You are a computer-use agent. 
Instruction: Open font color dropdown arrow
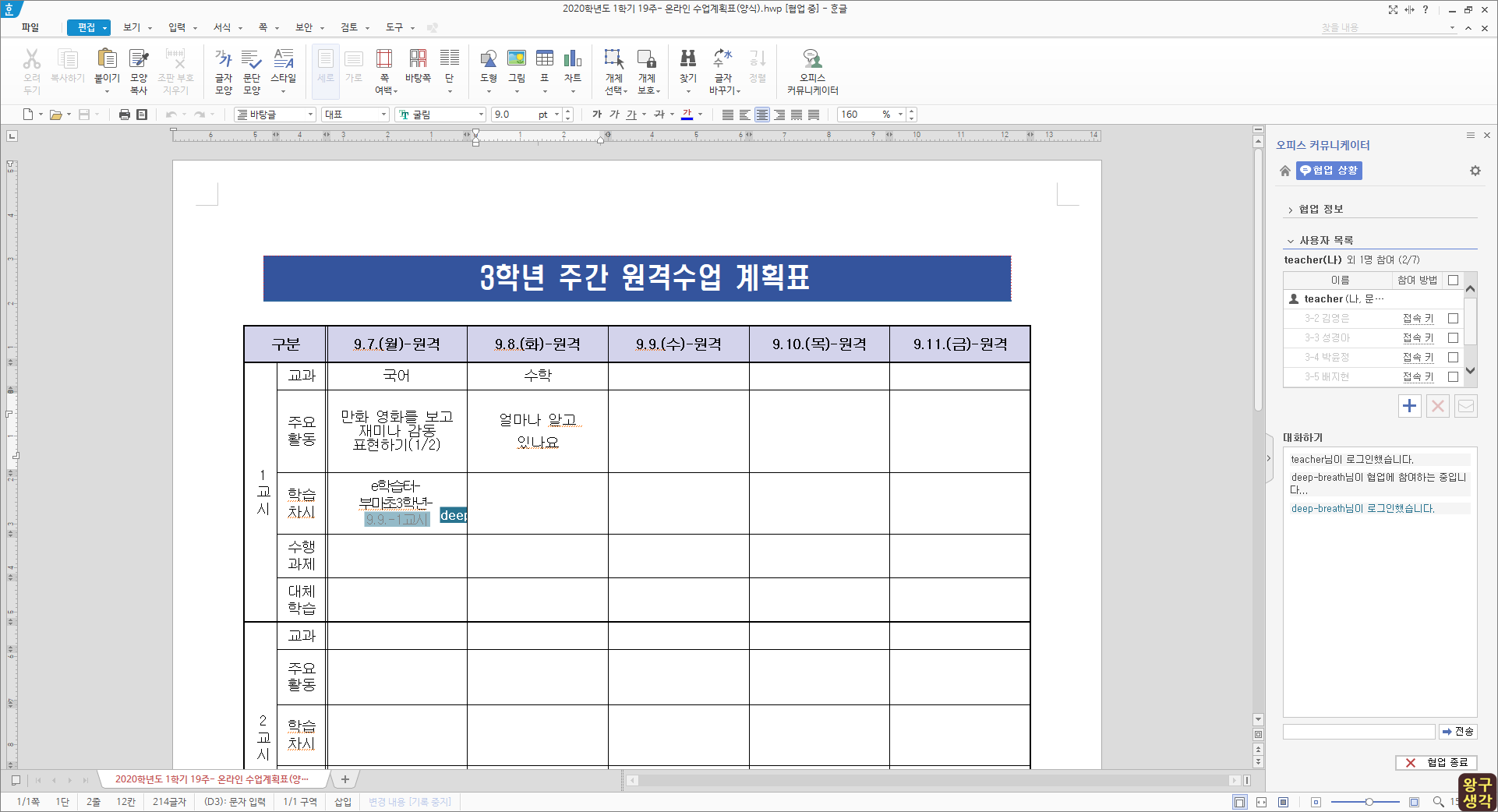(701, 115)
